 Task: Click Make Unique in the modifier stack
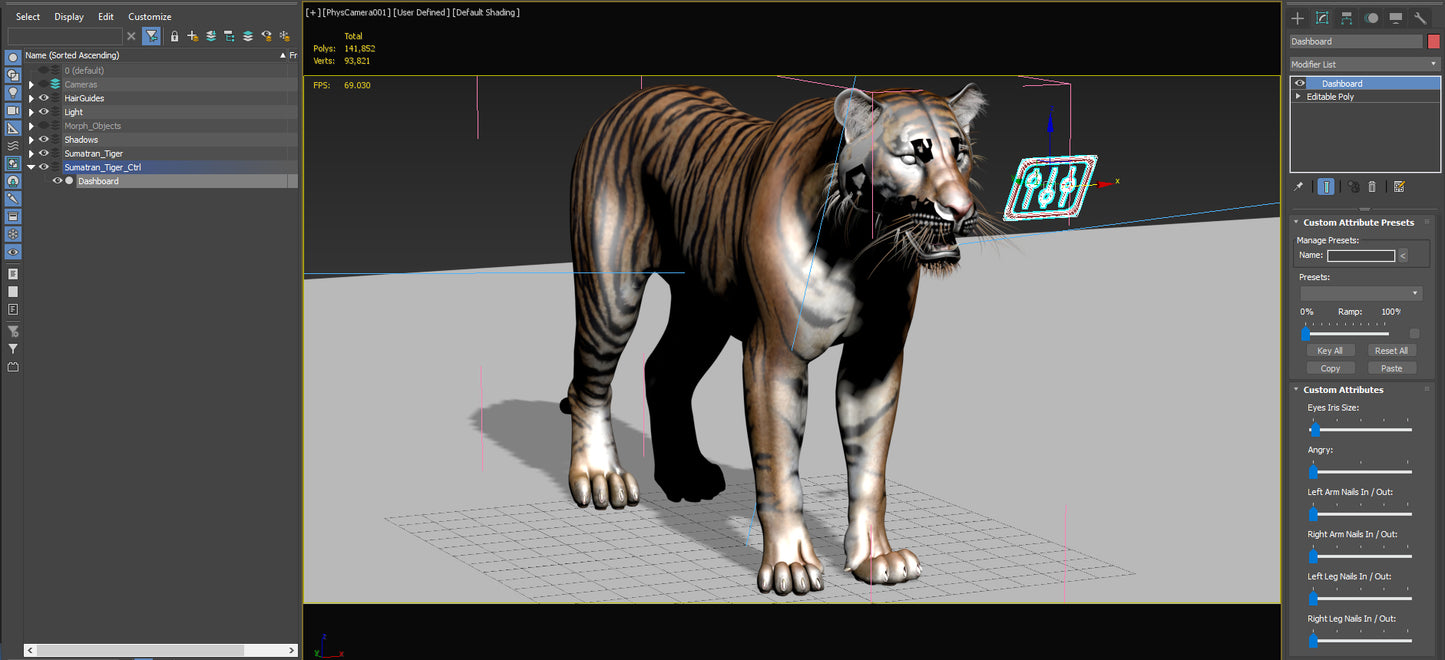tap(1352, 186)
